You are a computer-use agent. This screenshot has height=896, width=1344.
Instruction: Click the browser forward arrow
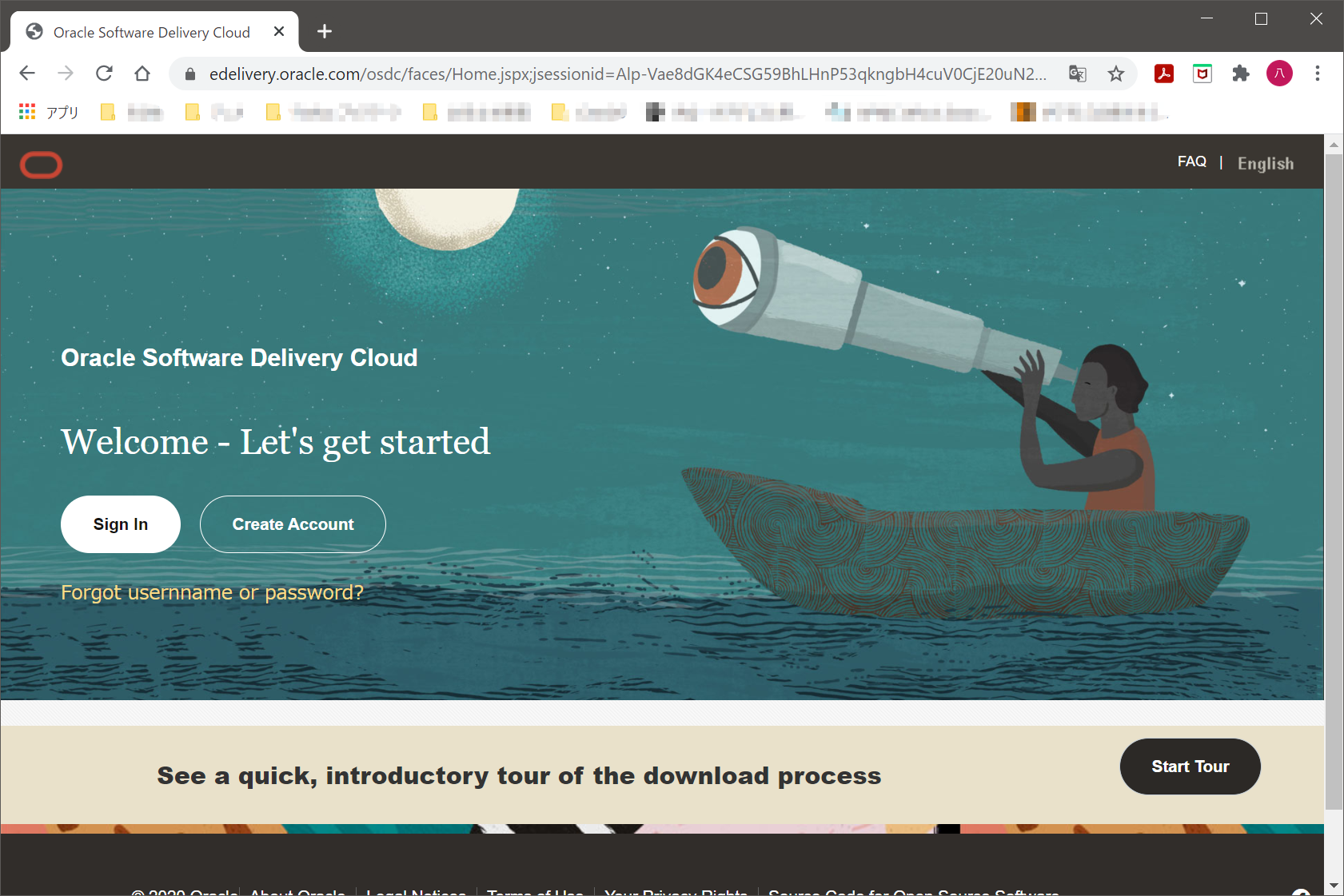tap(66, 74)
